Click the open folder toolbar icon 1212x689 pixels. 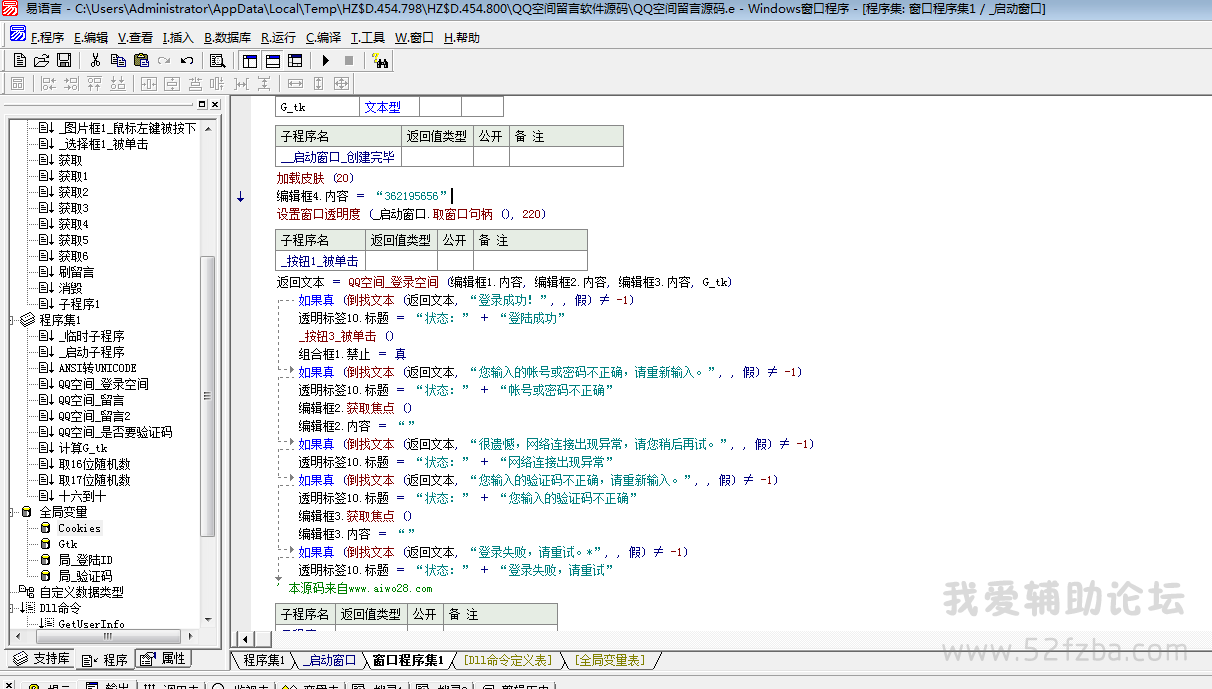click(x=41, y=60)
